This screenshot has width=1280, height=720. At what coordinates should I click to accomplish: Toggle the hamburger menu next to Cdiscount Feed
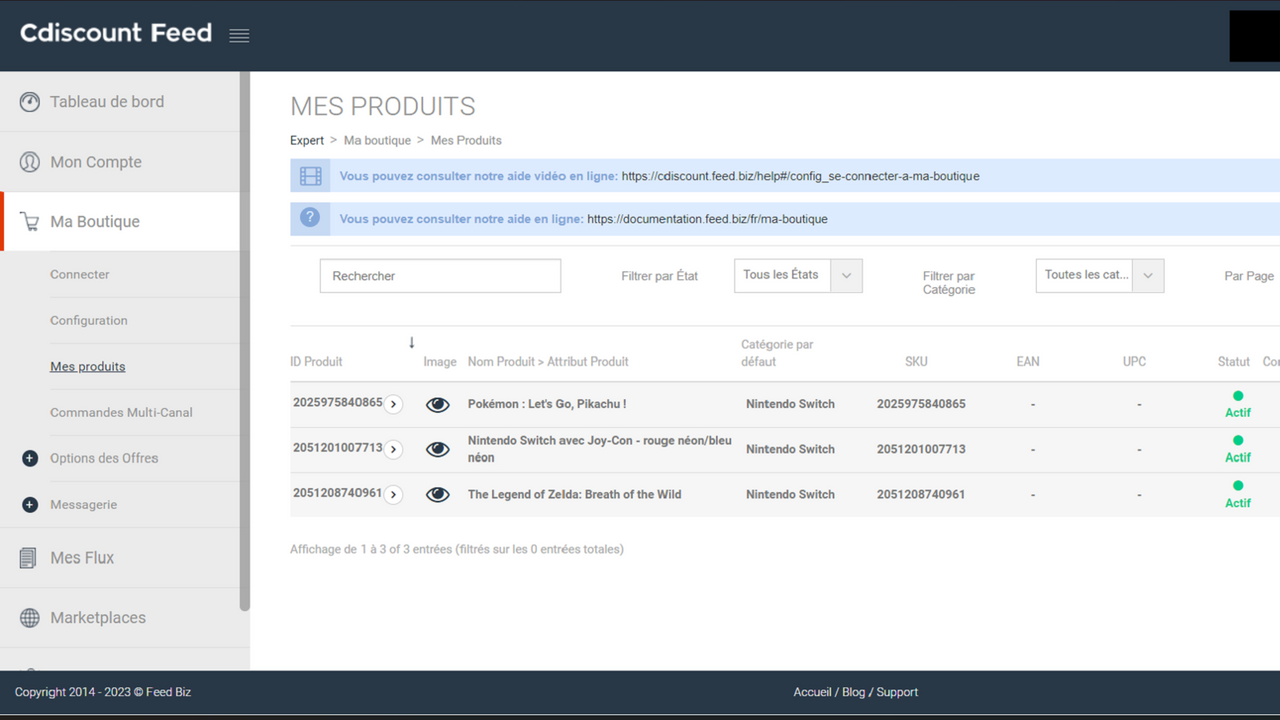click(239, 36)
